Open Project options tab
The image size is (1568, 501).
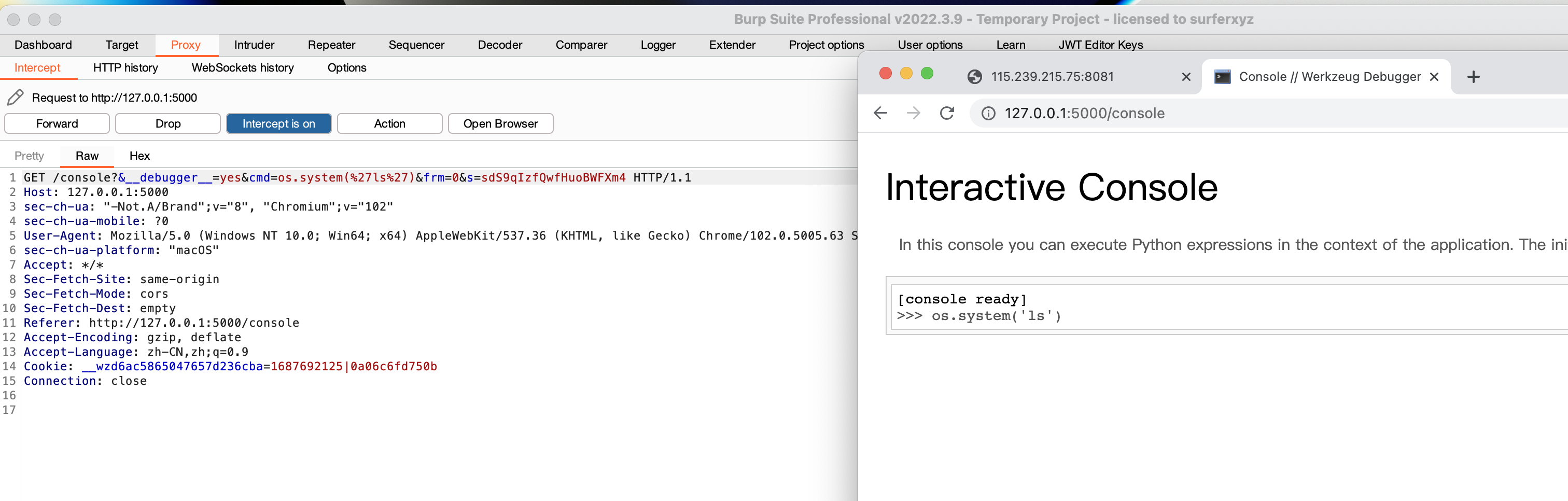coord(827,45)
